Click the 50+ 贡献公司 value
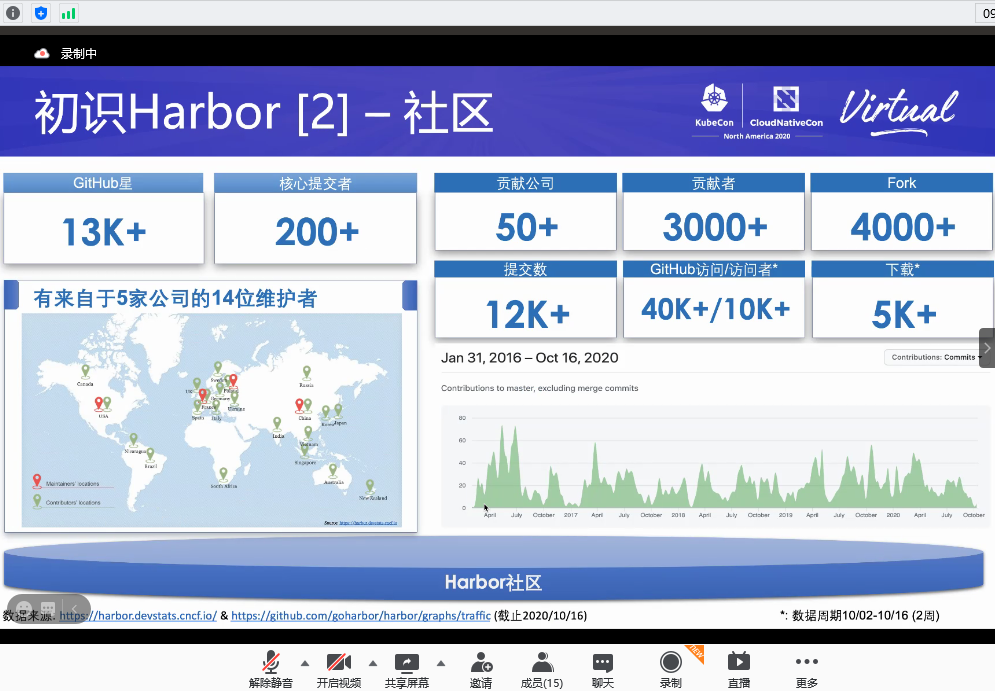Image resolution: width=995 pixels, height=691 pixels. [527, 227]
